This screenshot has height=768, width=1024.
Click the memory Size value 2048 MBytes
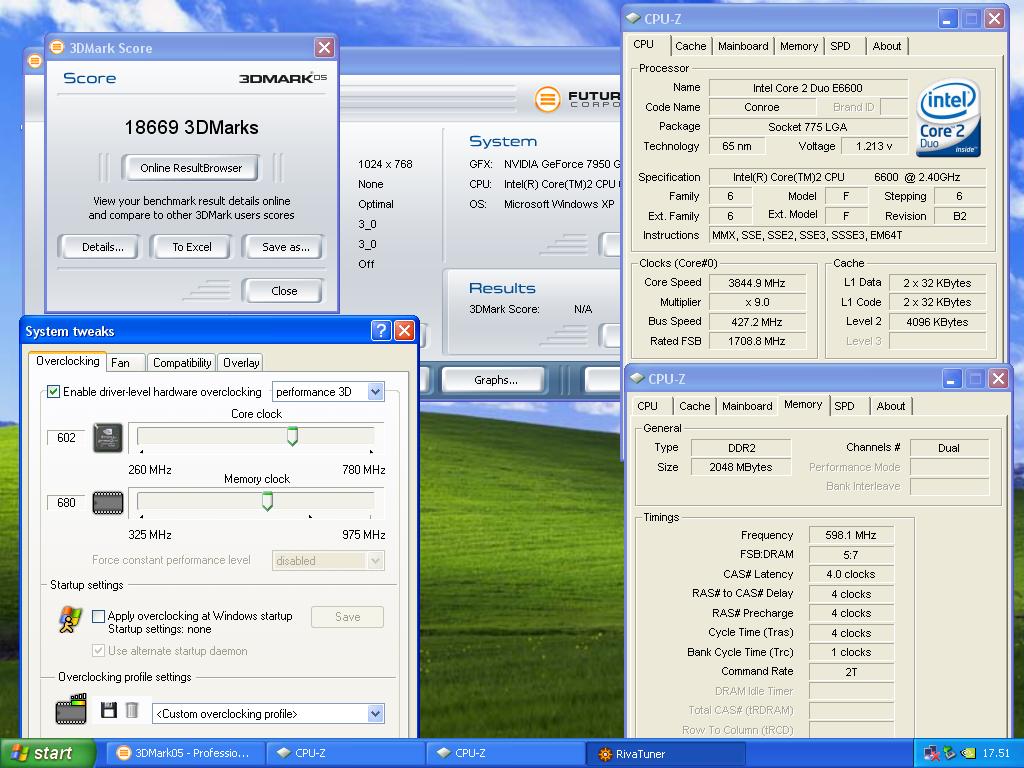(741, 467)
